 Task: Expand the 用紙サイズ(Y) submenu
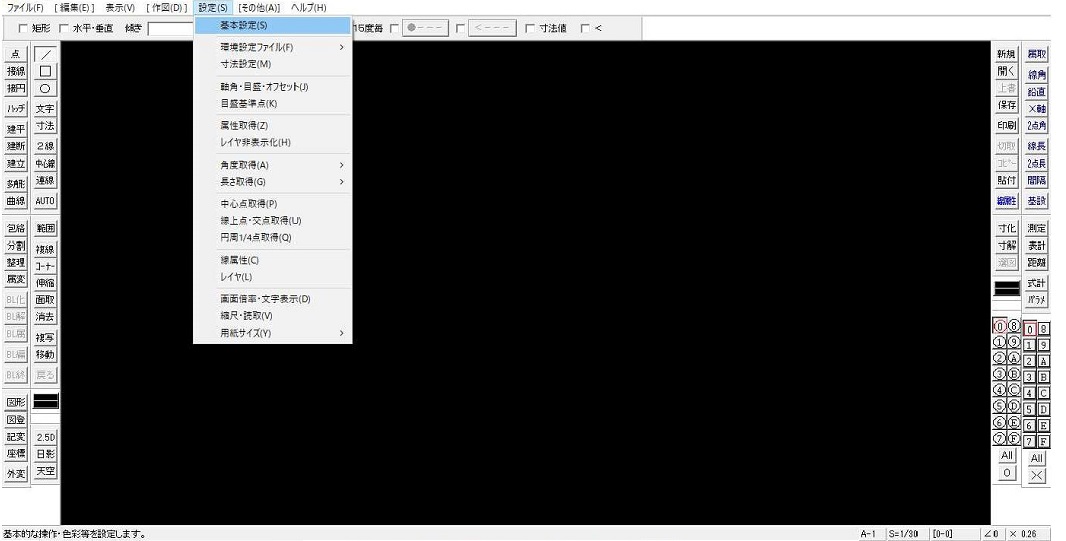[x=282, y=333]
